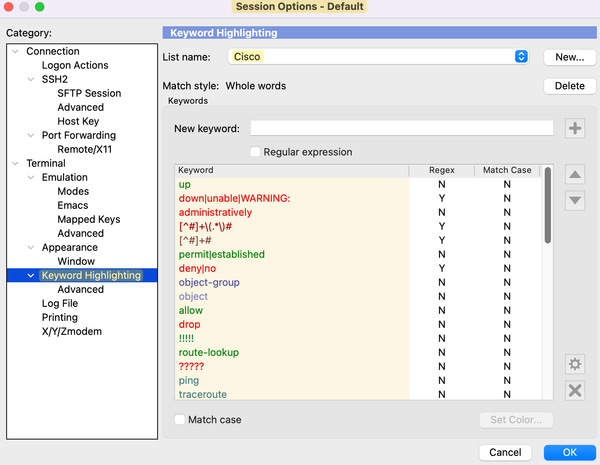Move keyword down with the down arrow icon
This screenshot has width=600, height=465.
pyautogui.click(x=575, y=200)
